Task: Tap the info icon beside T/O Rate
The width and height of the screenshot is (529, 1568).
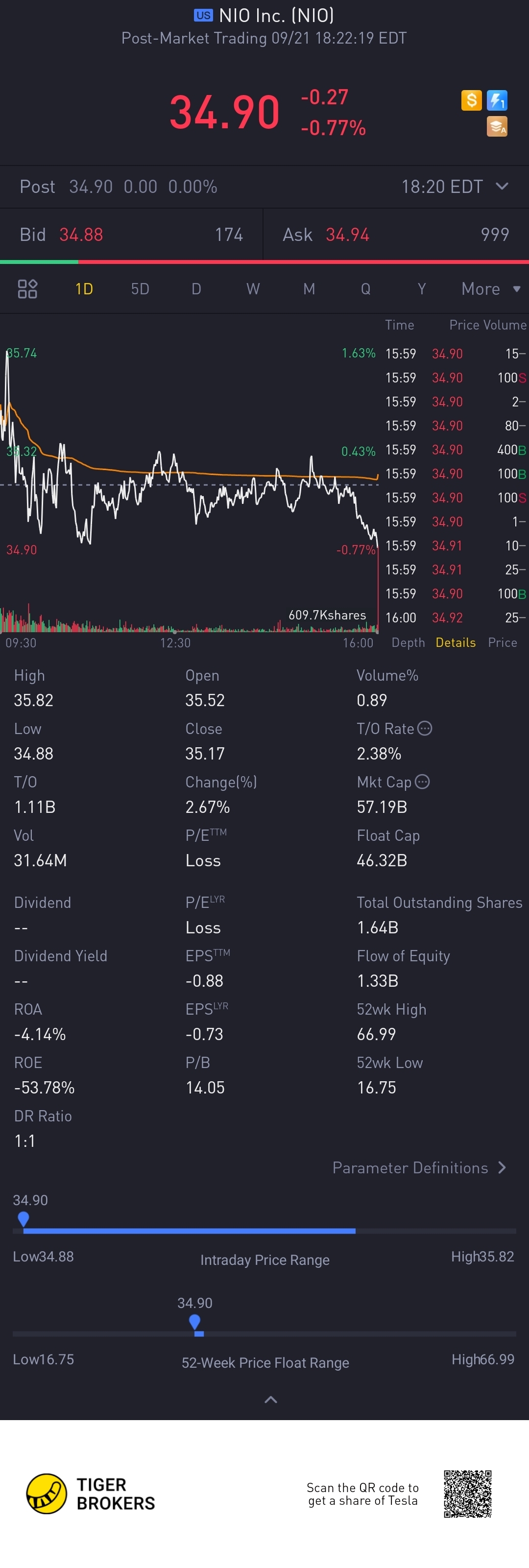Action: [425, 728]
